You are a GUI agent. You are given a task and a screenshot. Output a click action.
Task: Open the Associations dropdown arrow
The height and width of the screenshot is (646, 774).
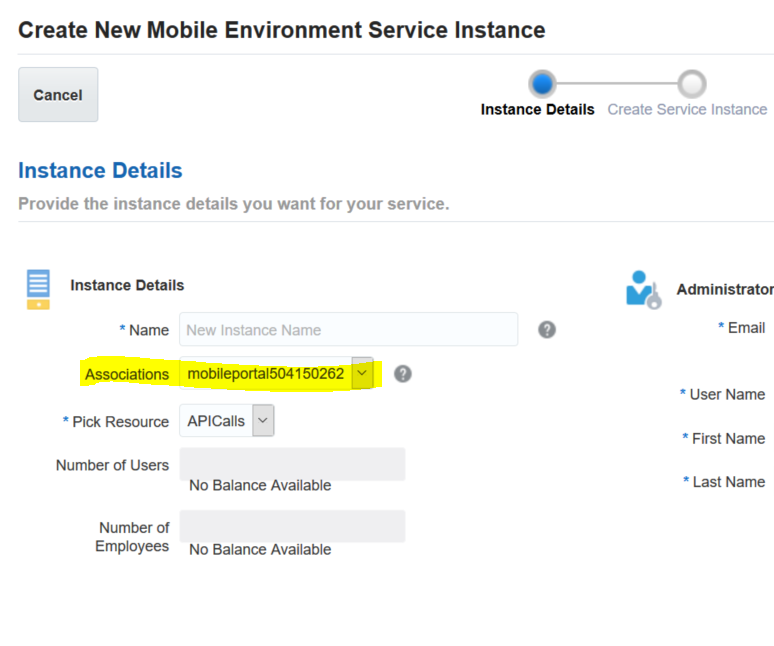click(x=363, y=374)
